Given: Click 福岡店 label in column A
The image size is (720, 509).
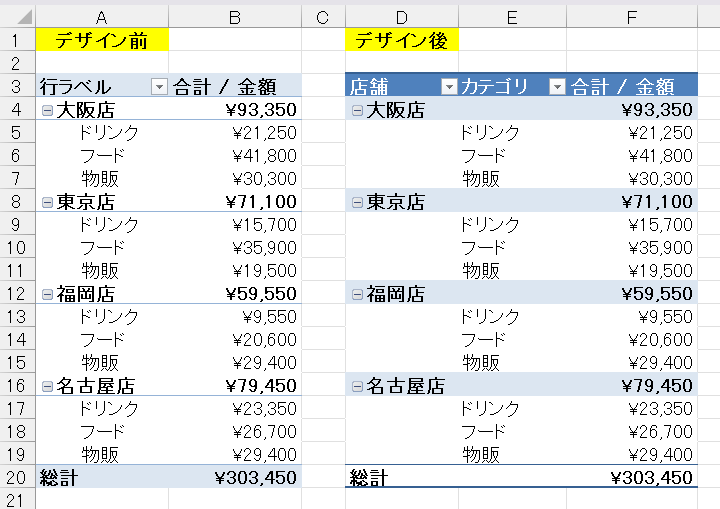Looking at the screenshot, I should 85,294.
